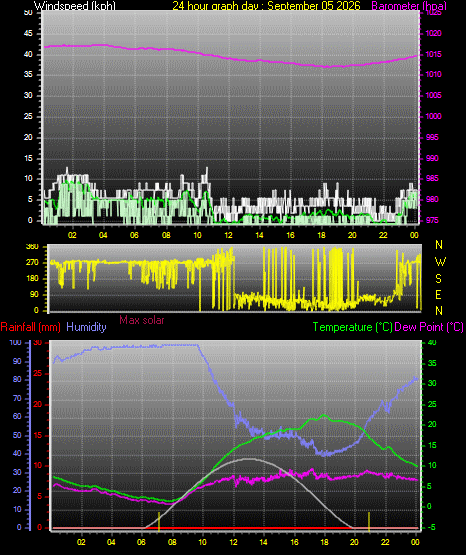Click the yellow sunrise marker near 07

point(159,521)
